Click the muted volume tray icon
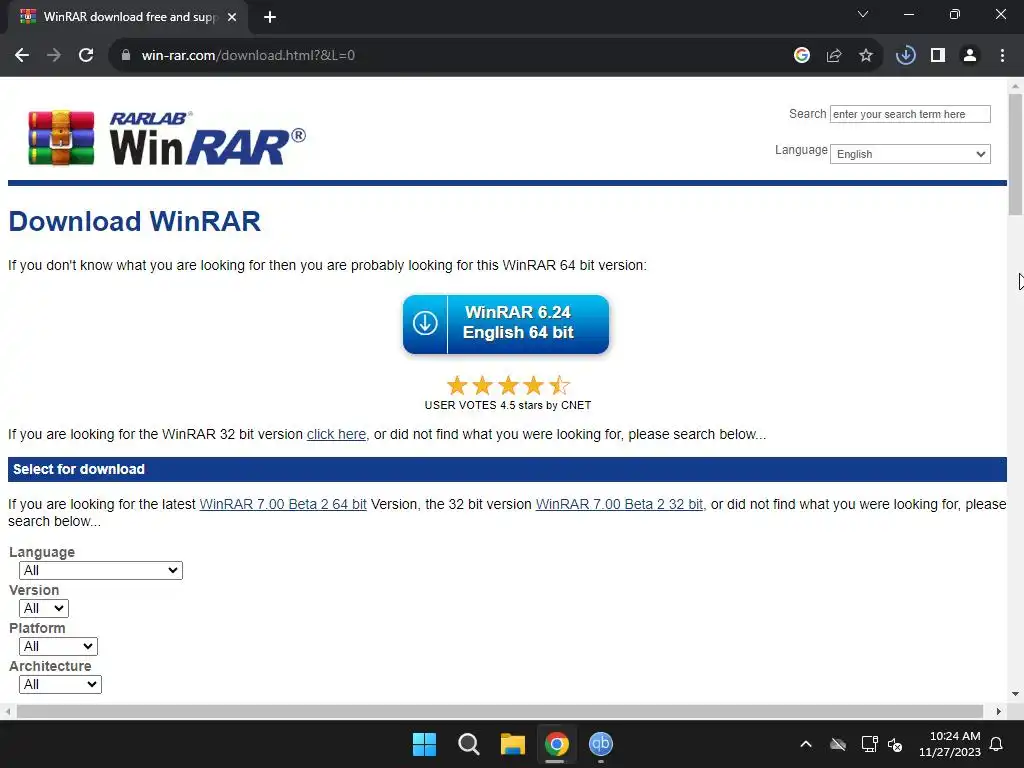 click(x=895, y=744)
